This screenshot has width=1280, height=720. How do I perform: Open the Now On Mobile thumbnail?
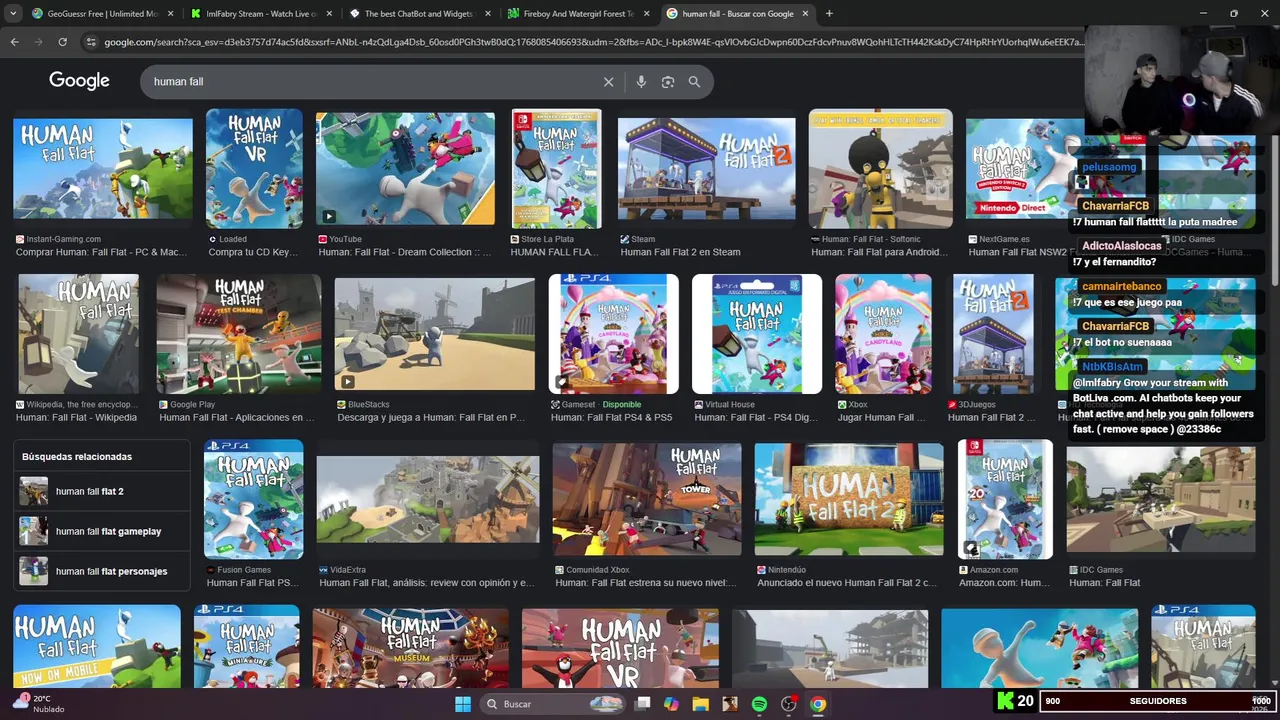point(97,646)
